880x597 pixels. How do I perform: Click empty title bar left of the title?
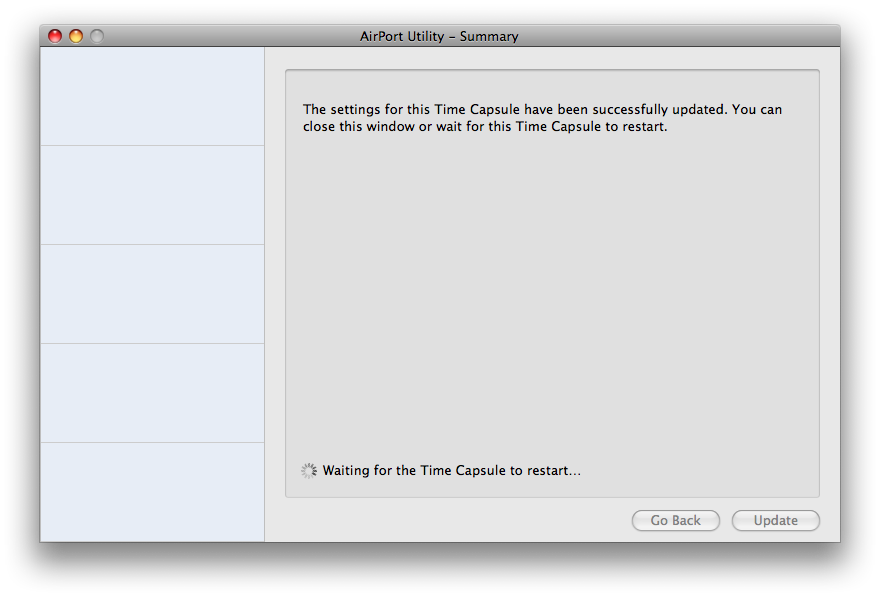230,36
